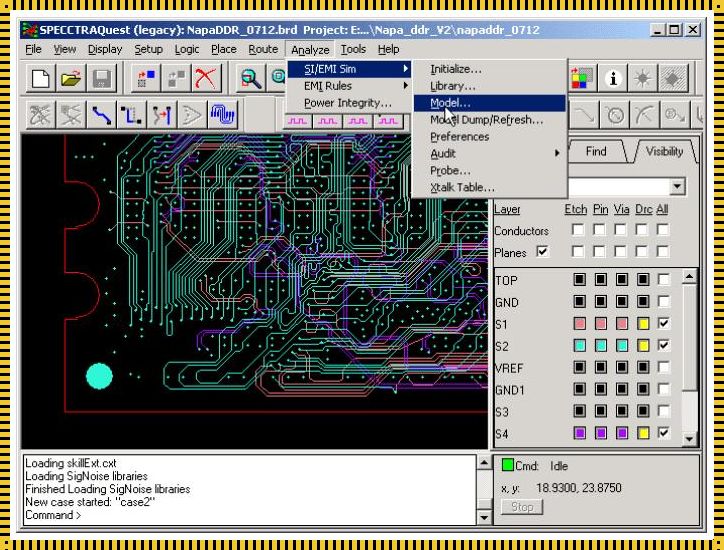The image size is (724, 550).
Task: Choose Xtalk Table... menu item
Action: pos(490,187)
